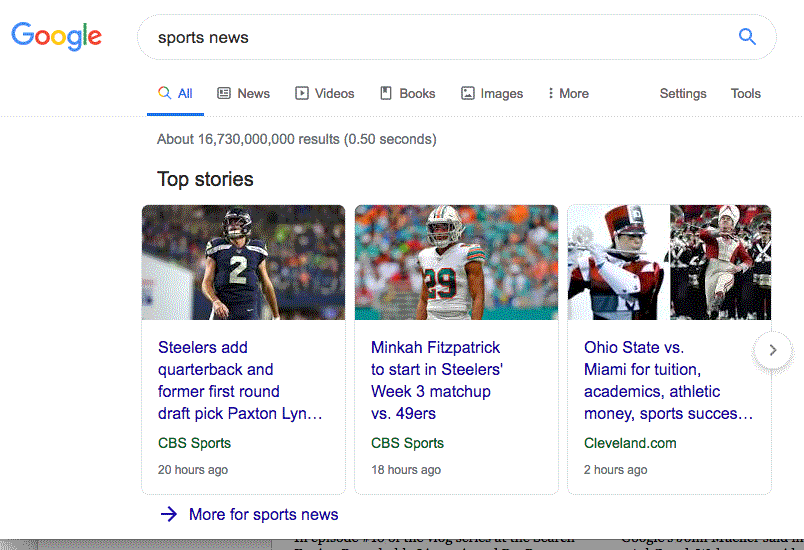Screen dimensions: 804x550
Task: Open the Ohio State vs. Miami story
Action: [668, 380]
